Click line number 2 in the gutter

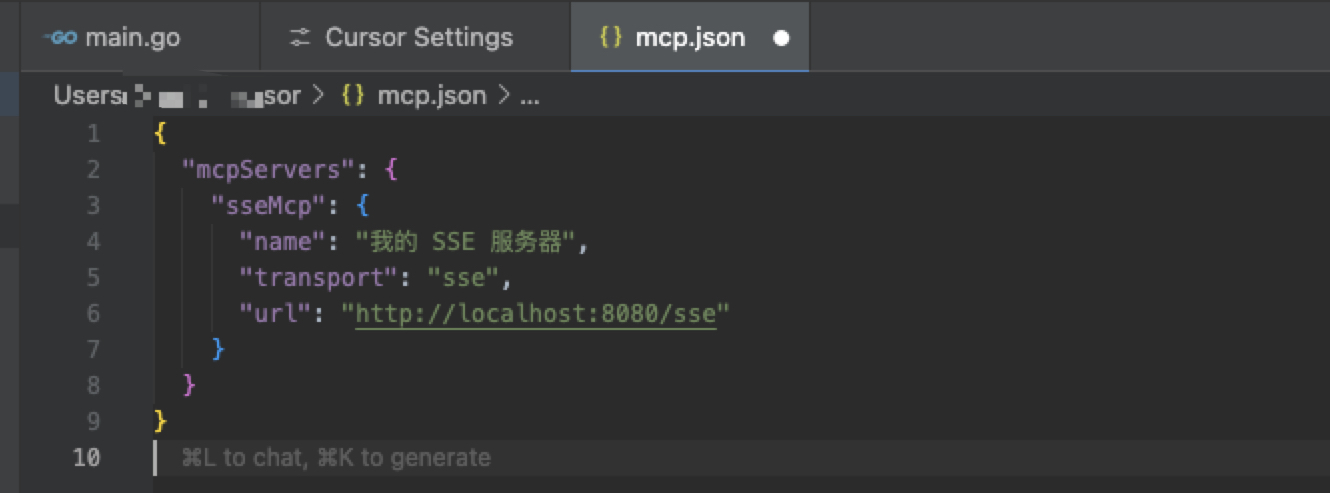(x=93, y=170)
